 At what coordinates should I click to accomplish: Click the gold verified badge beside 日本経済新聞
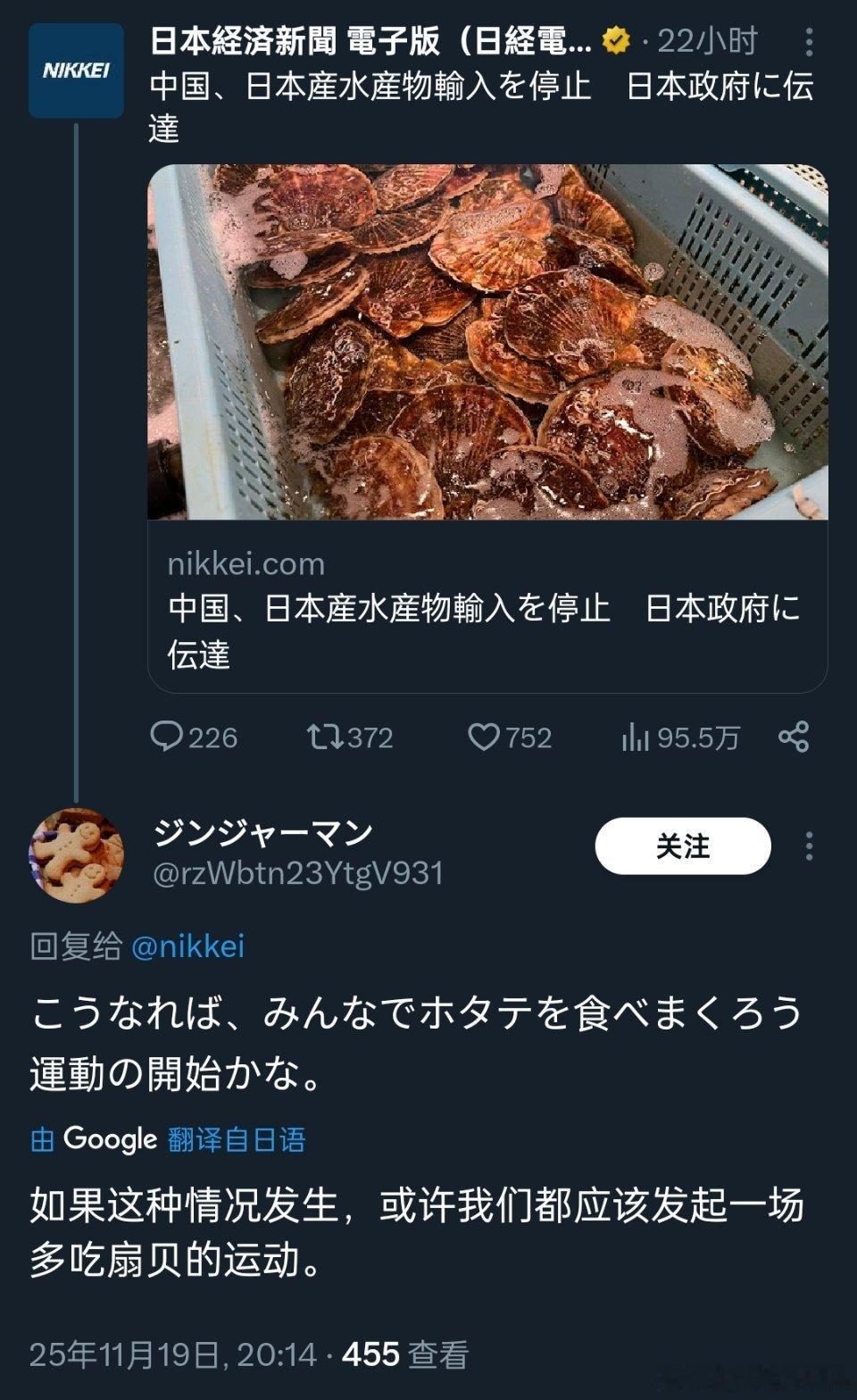pyautogui.click(x=615, y=40)
